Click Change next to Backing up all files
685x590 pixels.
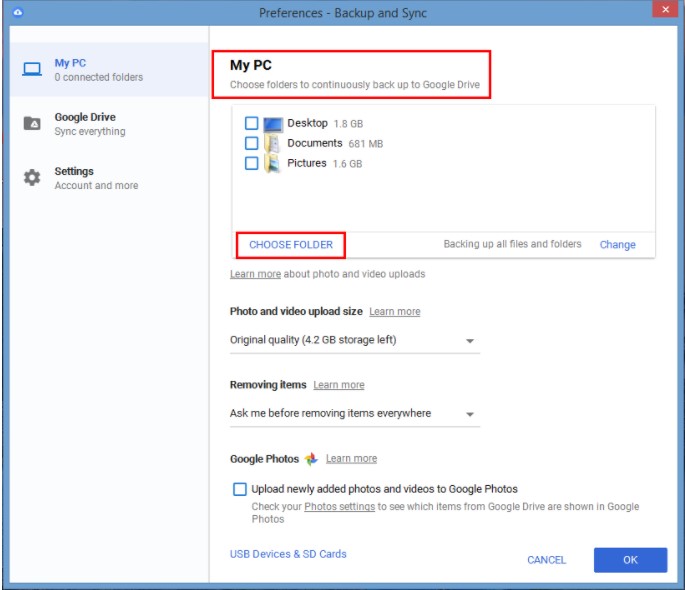617,245
